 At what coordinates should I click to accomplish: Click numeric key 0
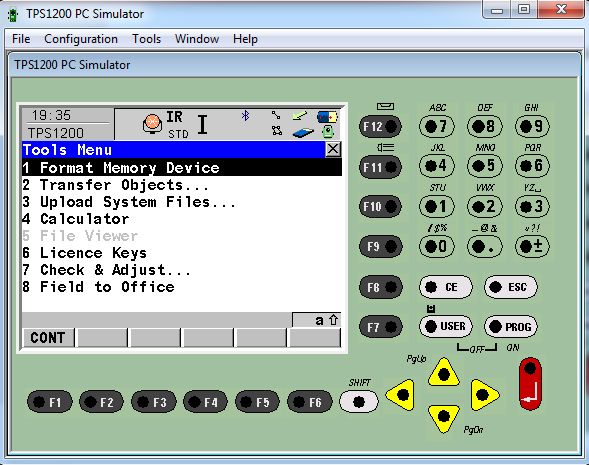tap(436, 246)
